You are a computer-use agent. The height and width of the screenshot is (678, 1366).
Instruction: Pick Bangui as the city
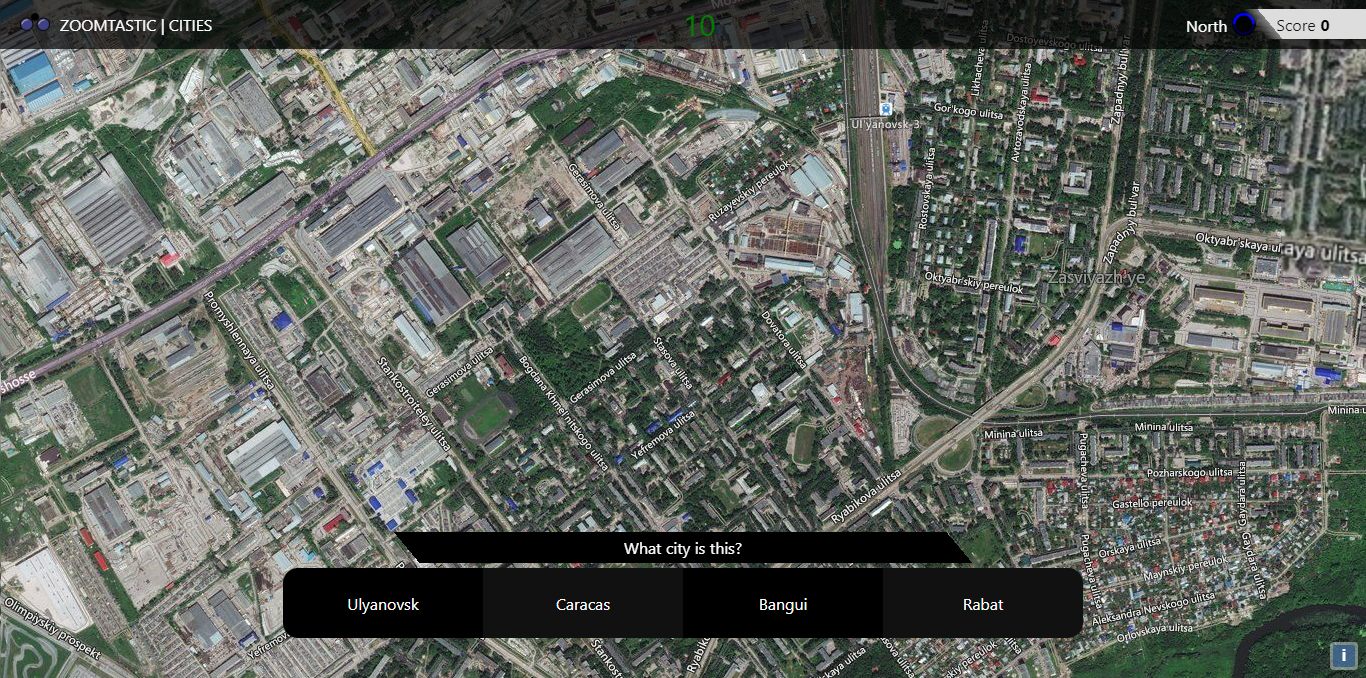click(783, 604)
